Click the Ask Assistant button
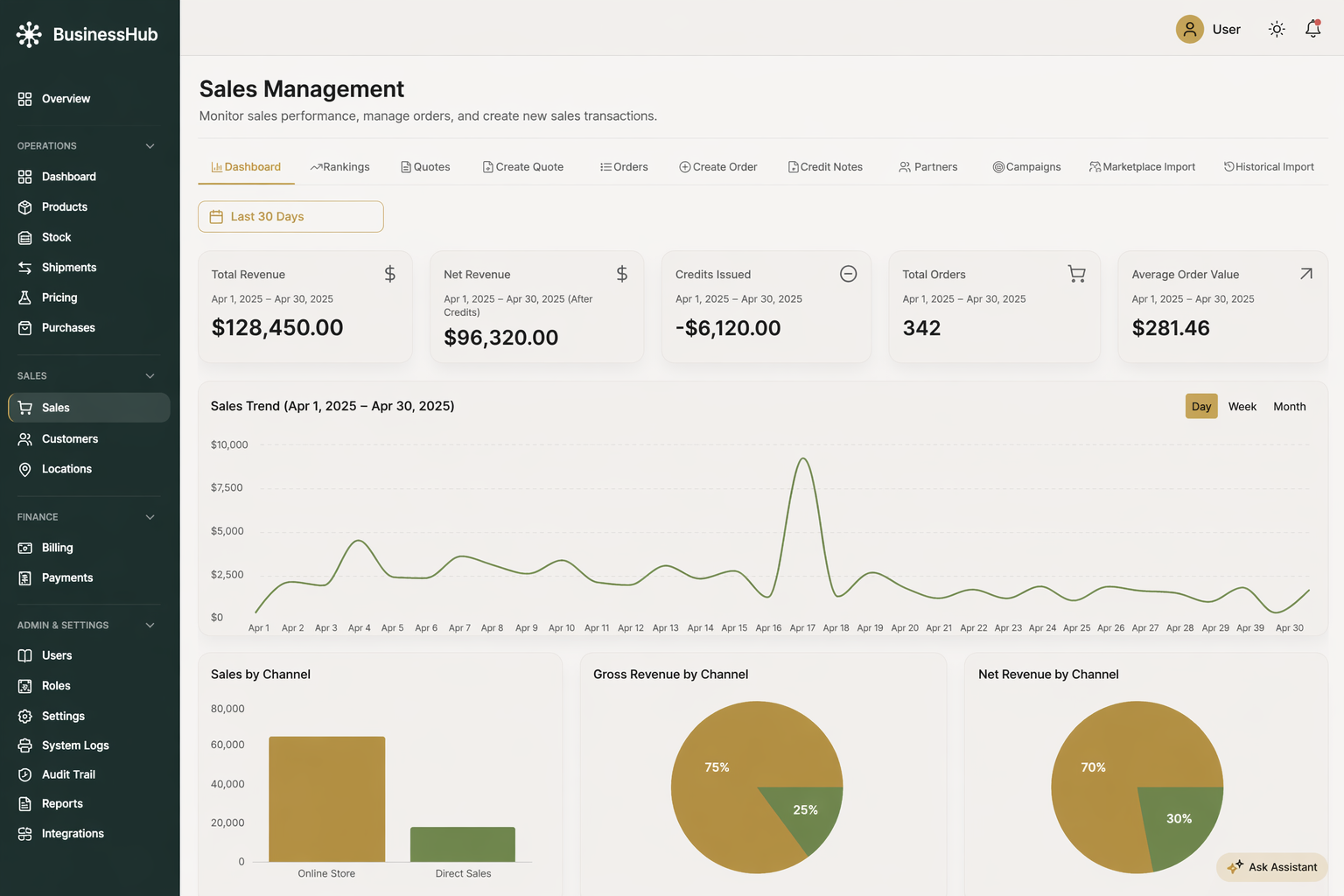The width and height of the screenshot is (1344, 896). click(x=1272, y=867)
